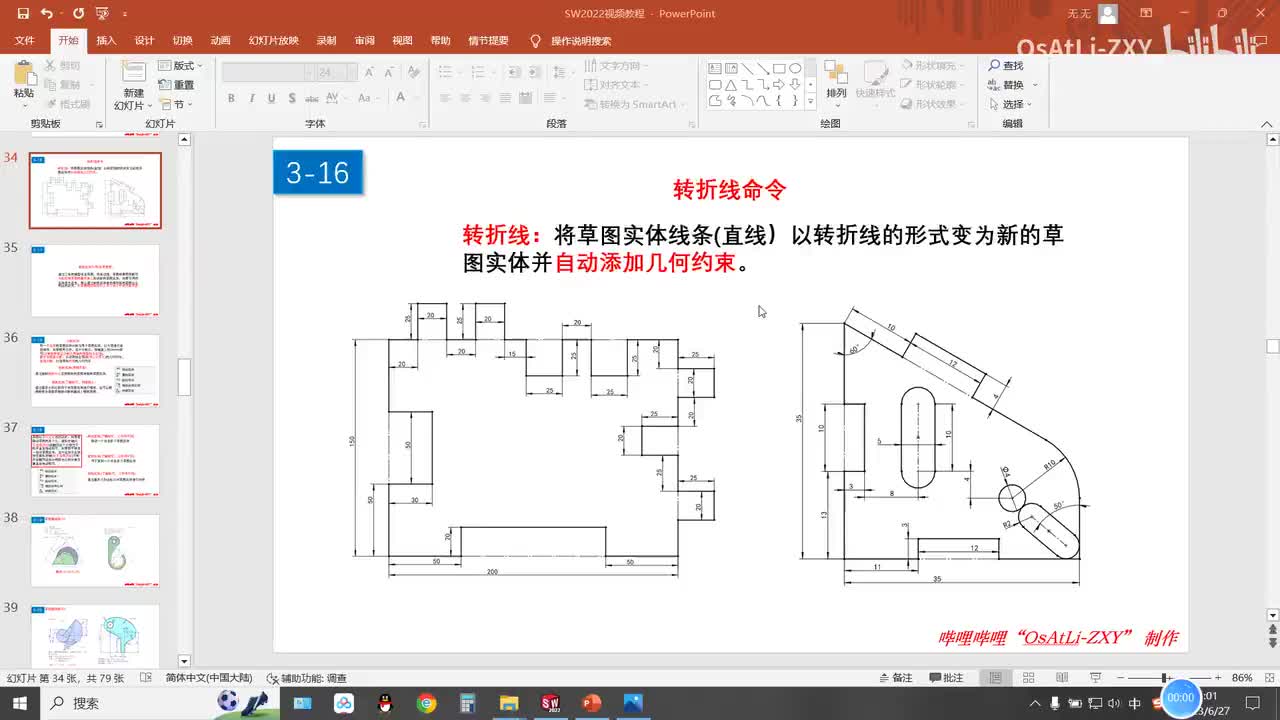Switch to the Transitions tab
The width and height of the screenshot is (1280, 720).
182,41
